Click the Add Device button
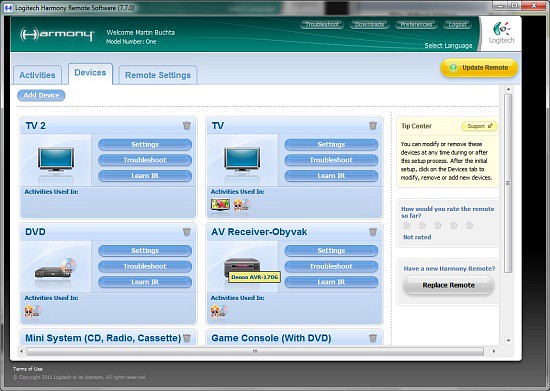This screenshot has height=391, width=550. pyautogui.click(x=41, y=95)
